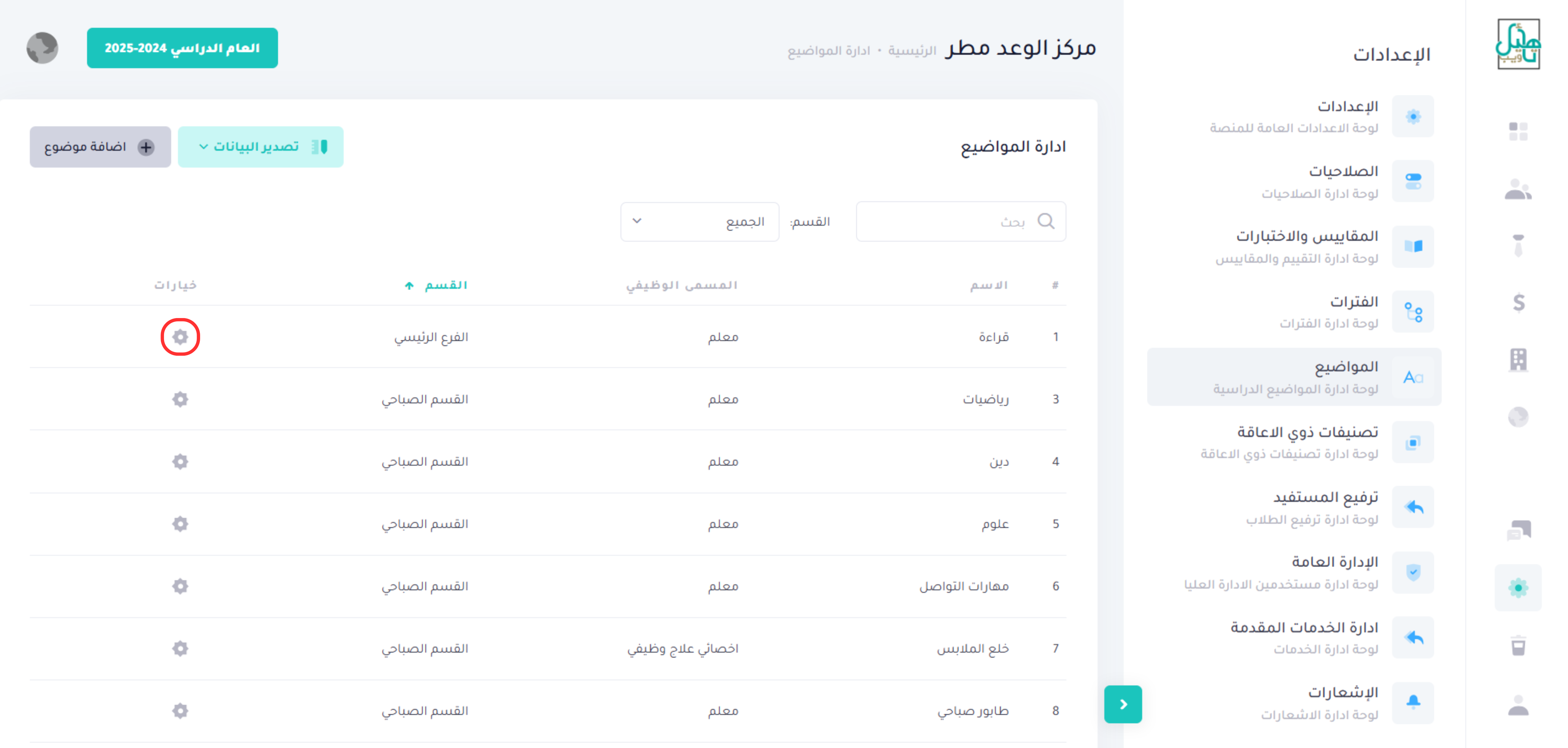Click the dashboard grid icon in the far-right rail
Viewport: 1568px width, 748px height.
click(1518, 131)
